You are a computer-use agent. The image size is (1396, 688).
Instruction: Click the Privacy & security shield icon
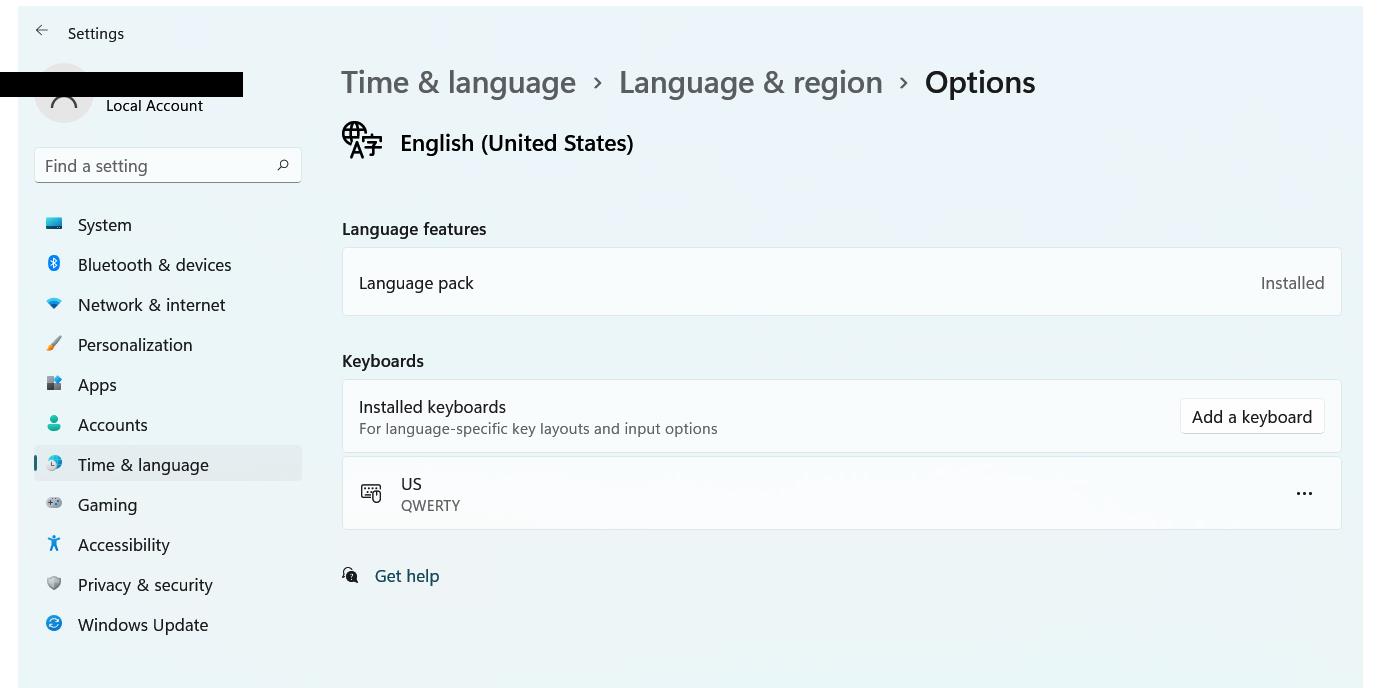point(54,583)
